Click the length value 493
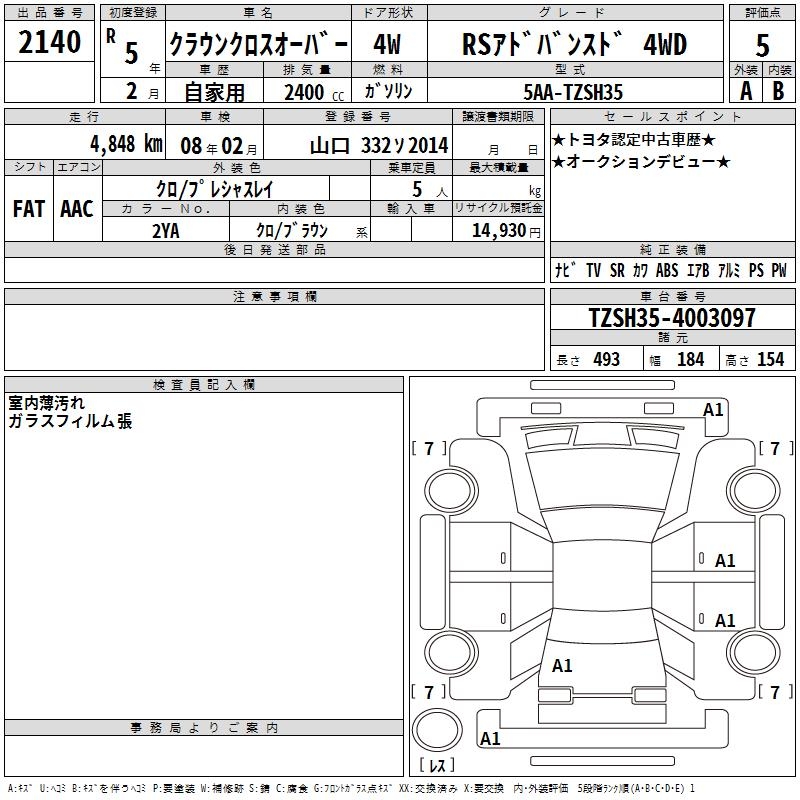The image size is (800, 800). pyautogui.click(x=607, y=359)
